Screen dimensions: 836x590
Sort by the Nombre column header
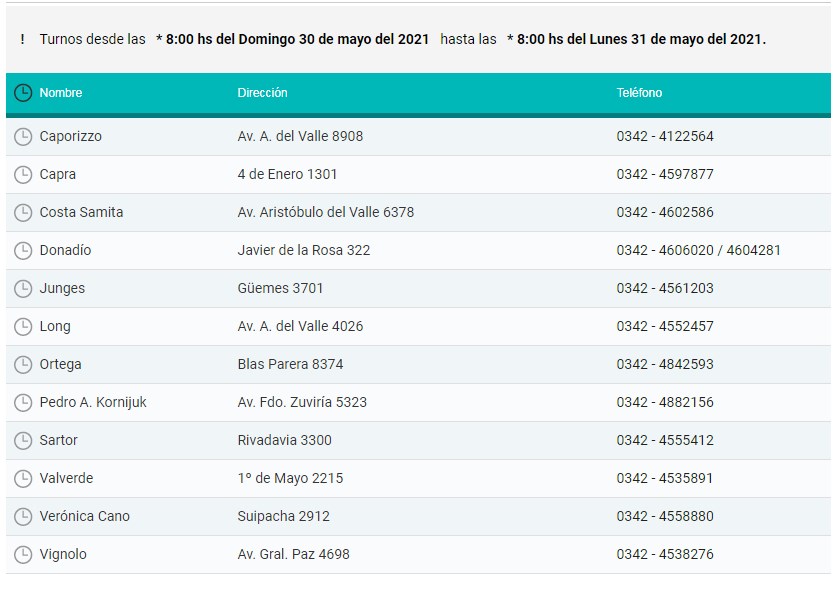(x=61, y=93)
